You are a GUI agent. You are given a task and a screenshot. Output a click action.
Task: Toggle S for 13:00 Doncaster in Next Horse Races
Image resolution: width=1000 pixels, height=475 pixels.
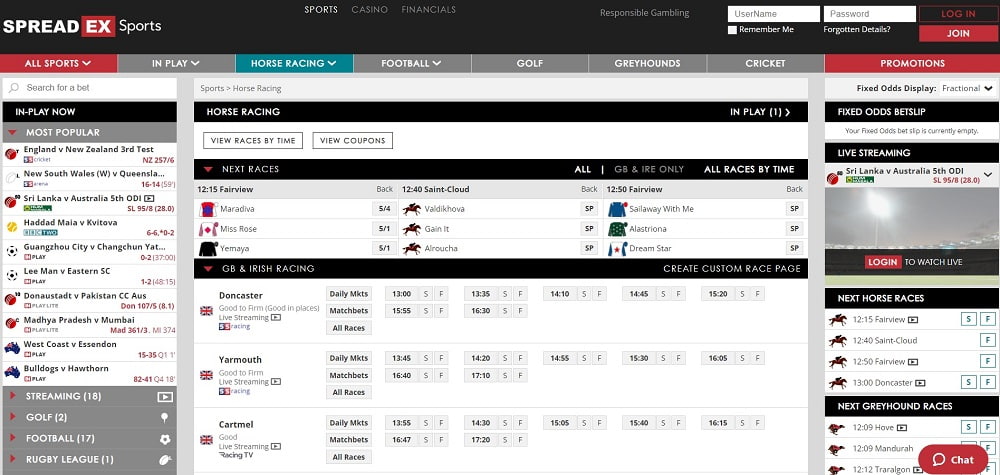(969, 383)
